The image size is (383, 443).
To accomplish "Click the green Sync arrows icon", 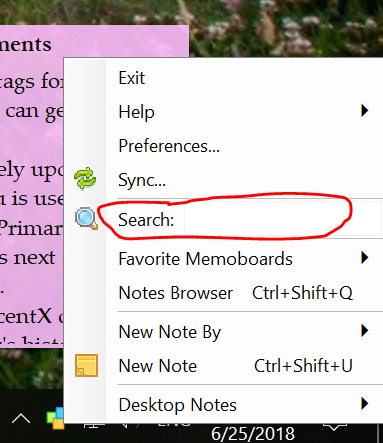I will [85, 178].
